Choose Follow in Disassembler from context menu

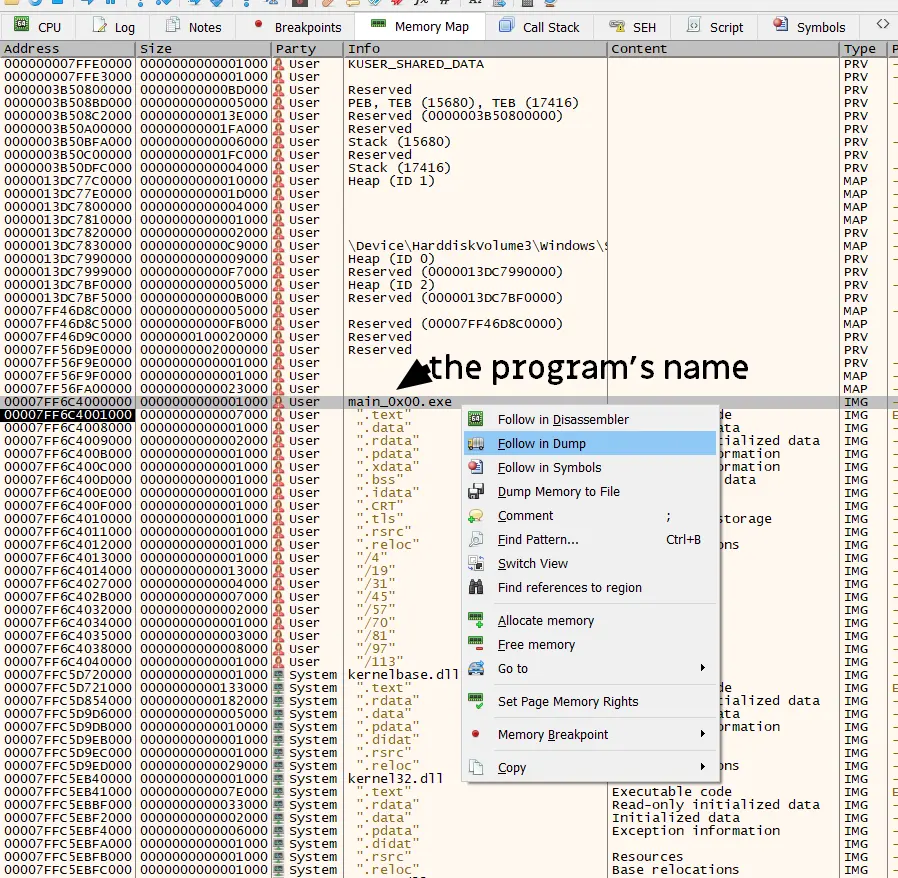pyautogui.click(x=563, y=420)
